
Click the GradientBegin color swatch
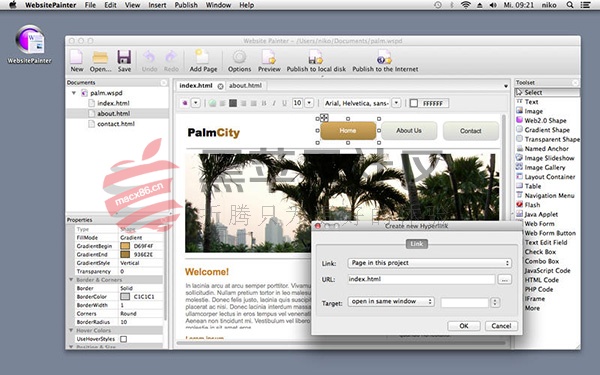[125, 246]
